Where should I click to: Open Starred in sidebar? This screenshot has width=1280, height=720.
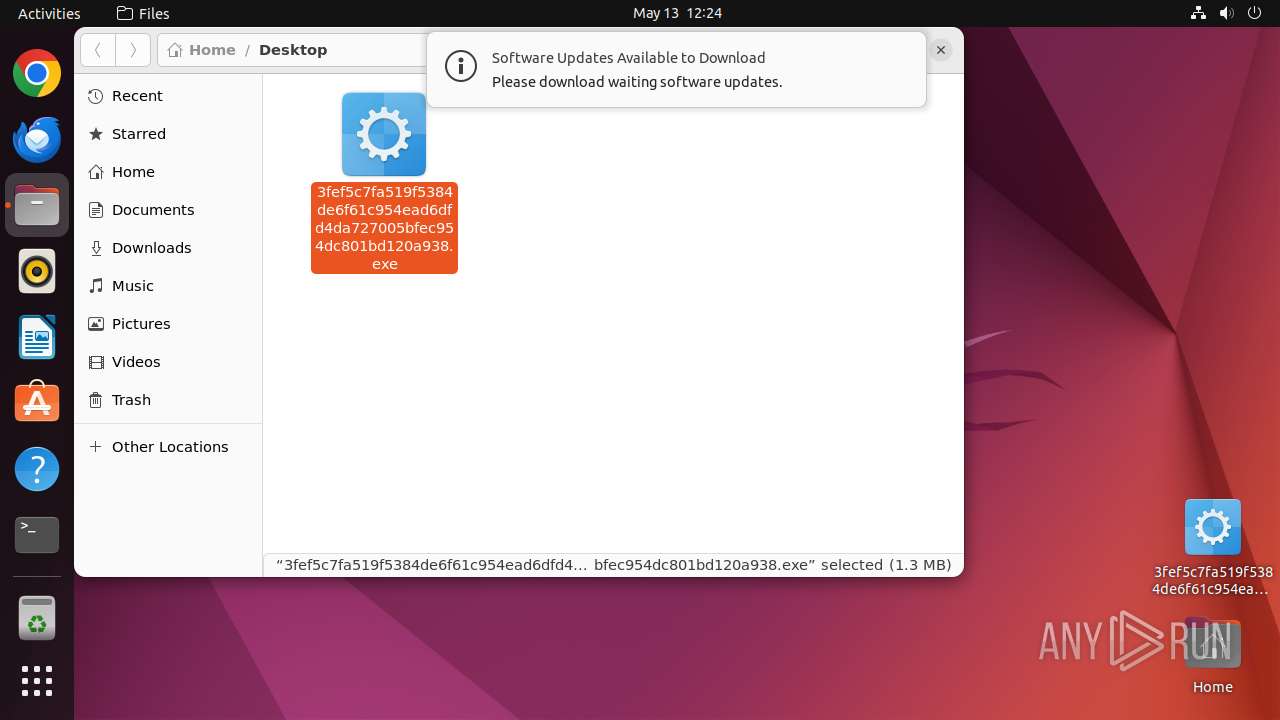(168, 134)
